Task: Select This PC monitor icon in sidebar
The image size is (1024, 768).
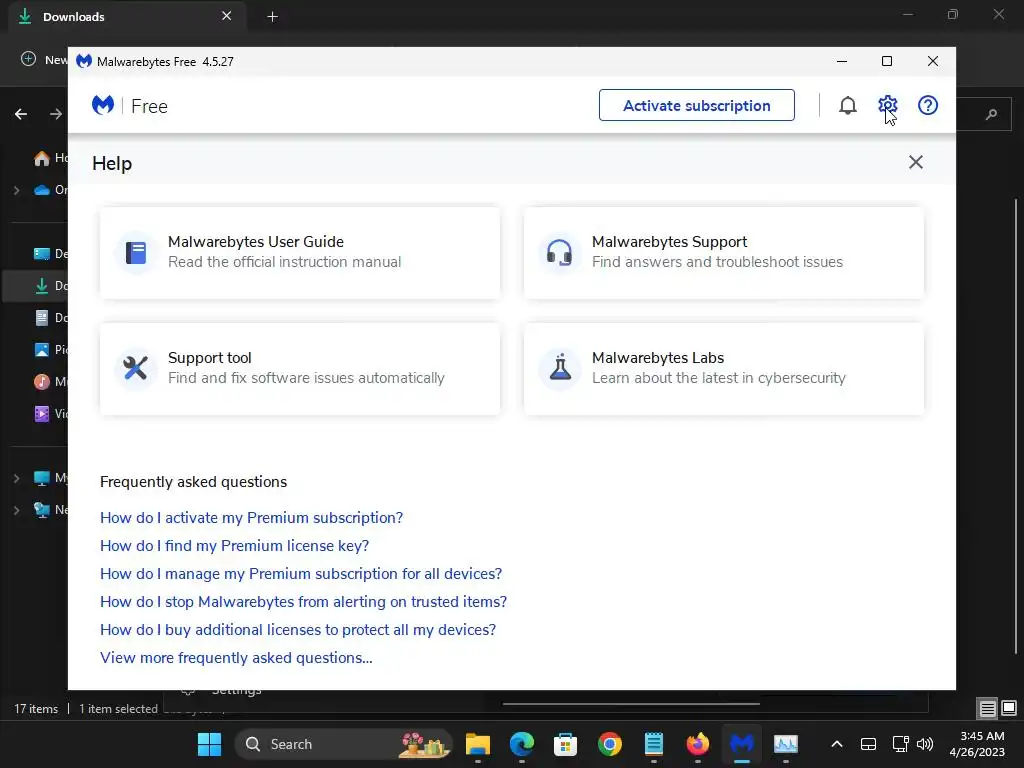Action: click(42, 478)
